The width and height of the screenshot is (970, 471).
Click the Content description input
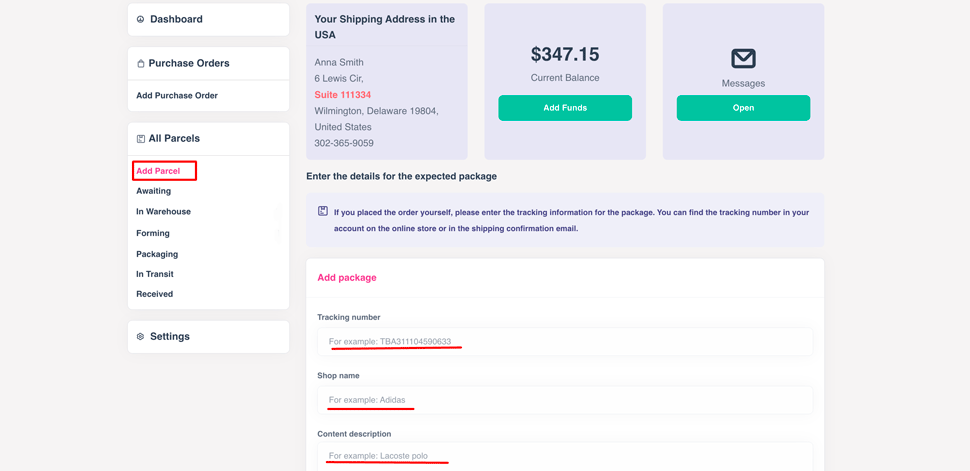565,456
